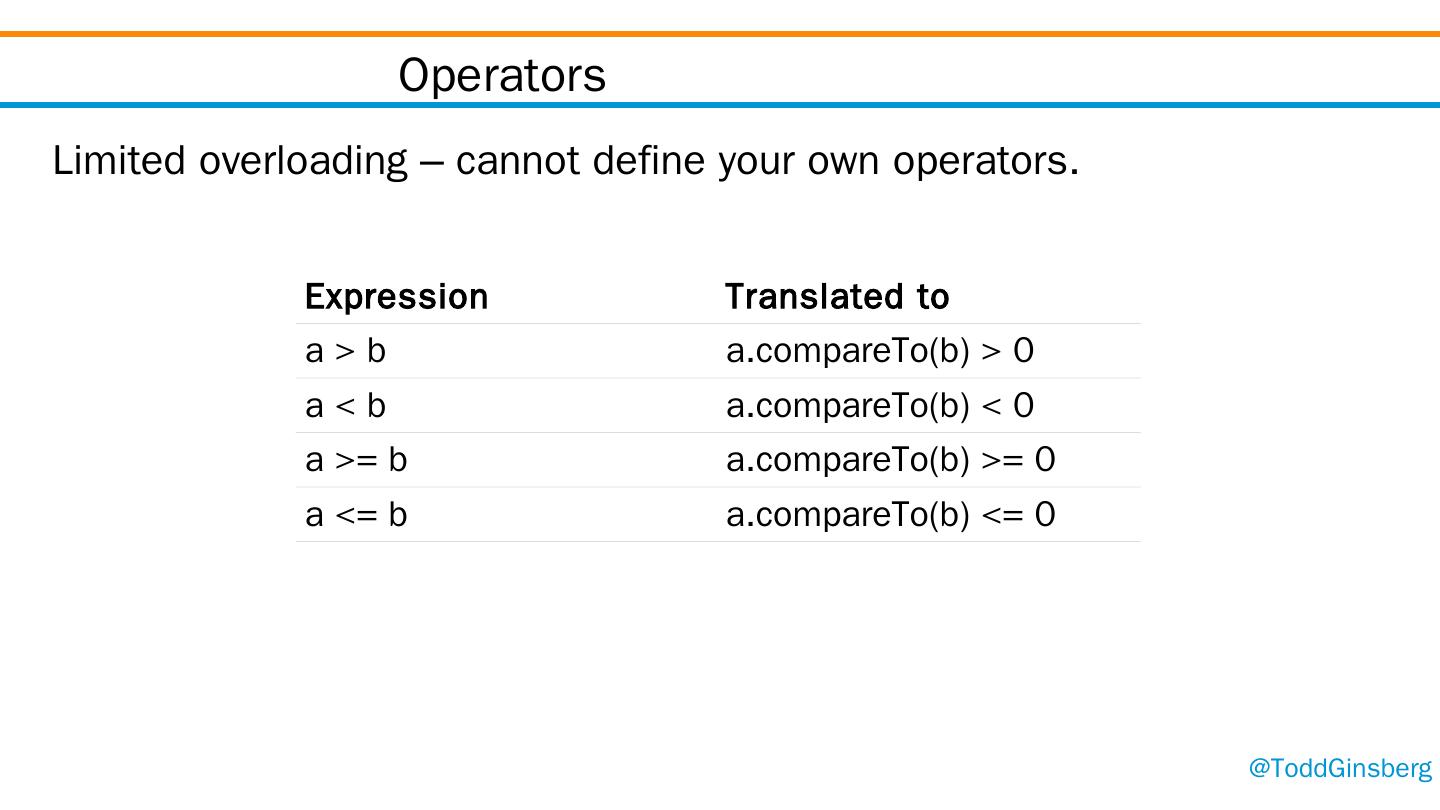The width and height of the screenshot is (1440, 810).
Task: Click the blue line under the title
Action: point(720,104)
